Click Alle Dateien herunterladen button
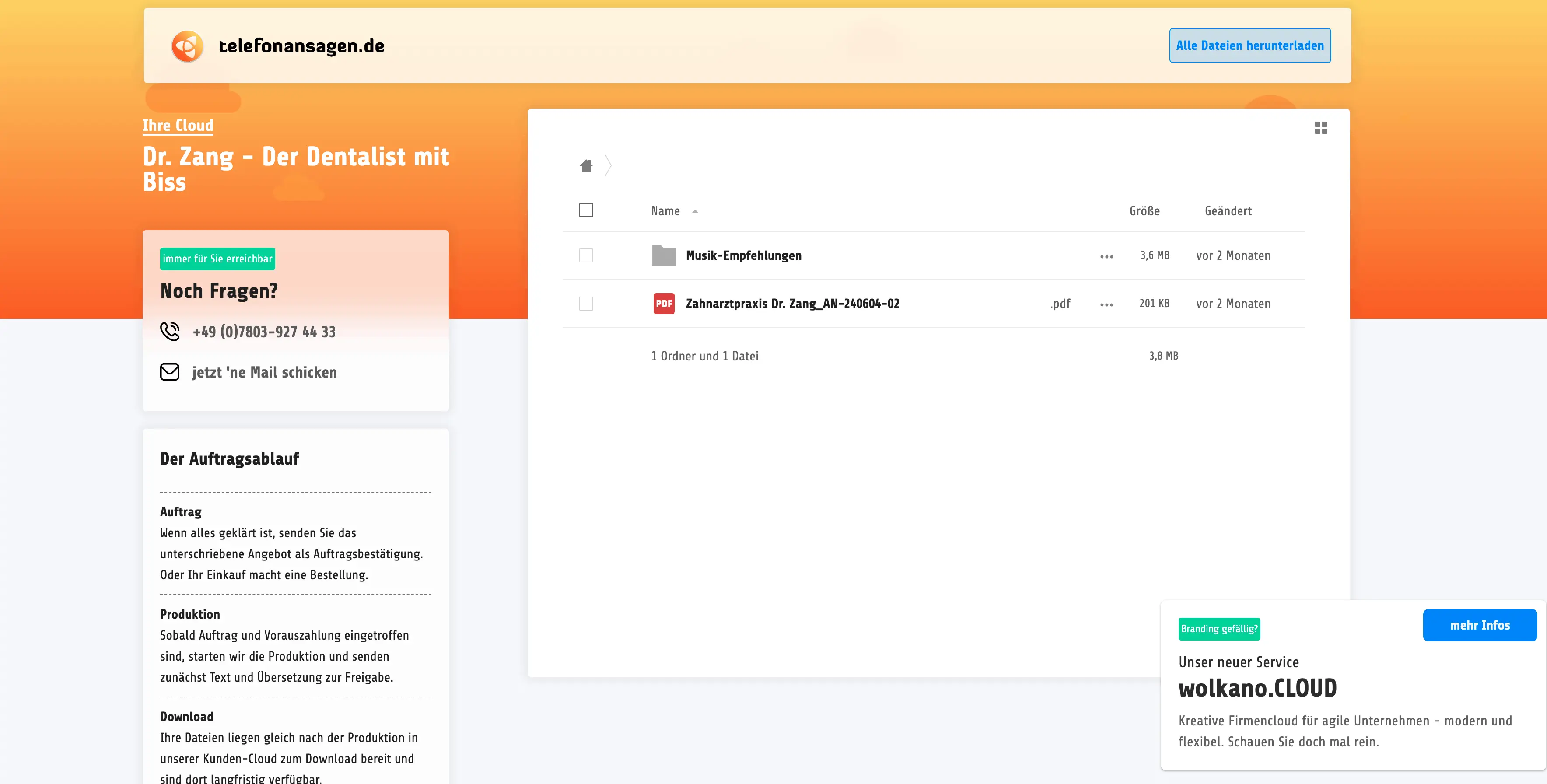Screen dimensions: 1547x784 1250,45
